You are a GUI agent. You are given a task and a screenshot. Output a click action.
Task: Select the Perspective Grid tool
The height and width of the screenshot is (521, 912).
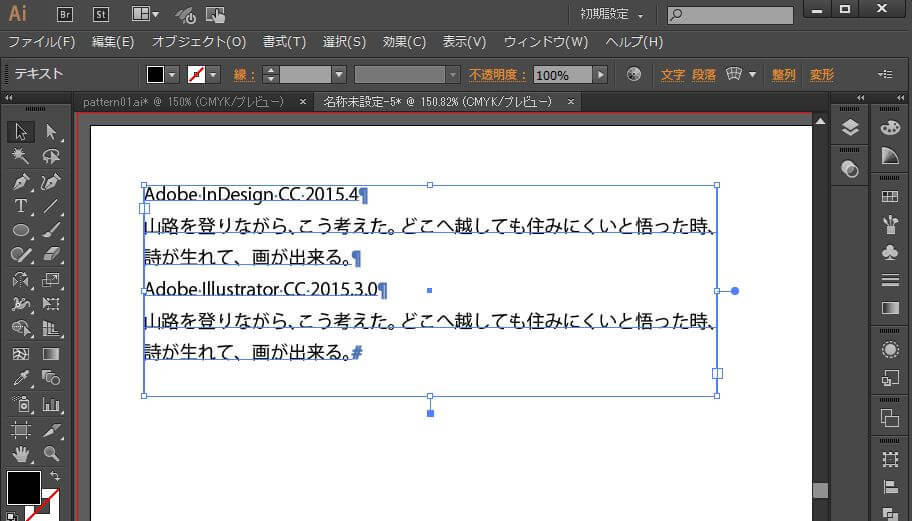pyautogui.click(x=51, y=329)
